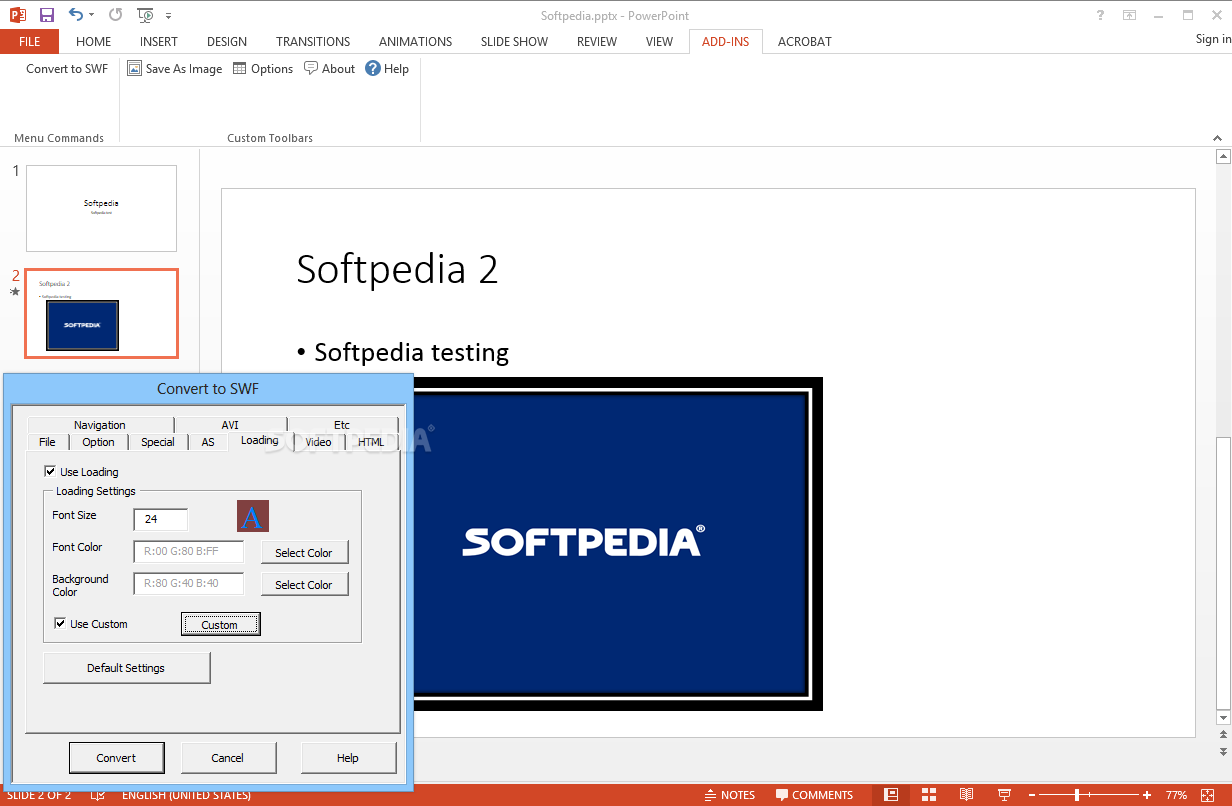The width and height of the screenshot is (1232, 806).
Task: Switch to the ACROBAT ribbon tab
Action: pyautogui.click(x=805, y=42)
